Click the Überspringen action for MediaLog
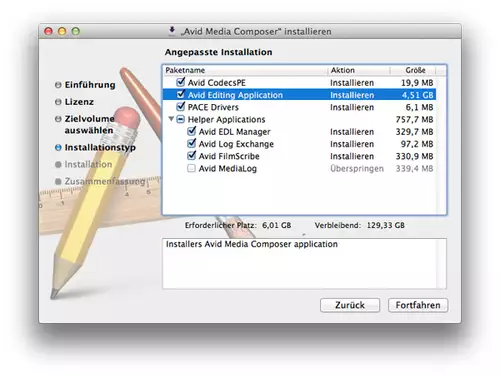The image size is (500, 377). pos(357,169)
